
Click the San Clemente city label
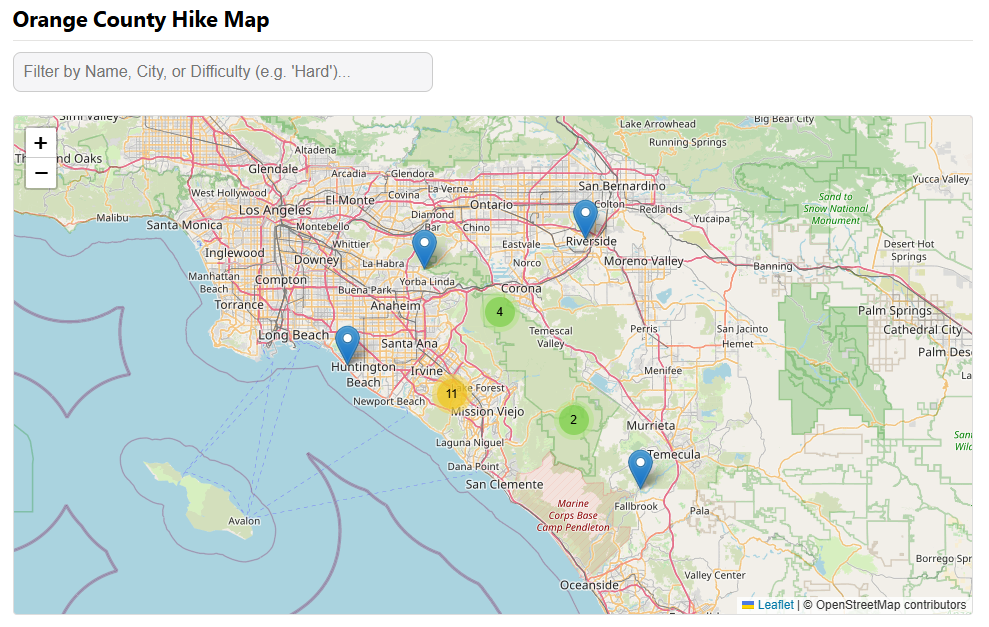504,485
